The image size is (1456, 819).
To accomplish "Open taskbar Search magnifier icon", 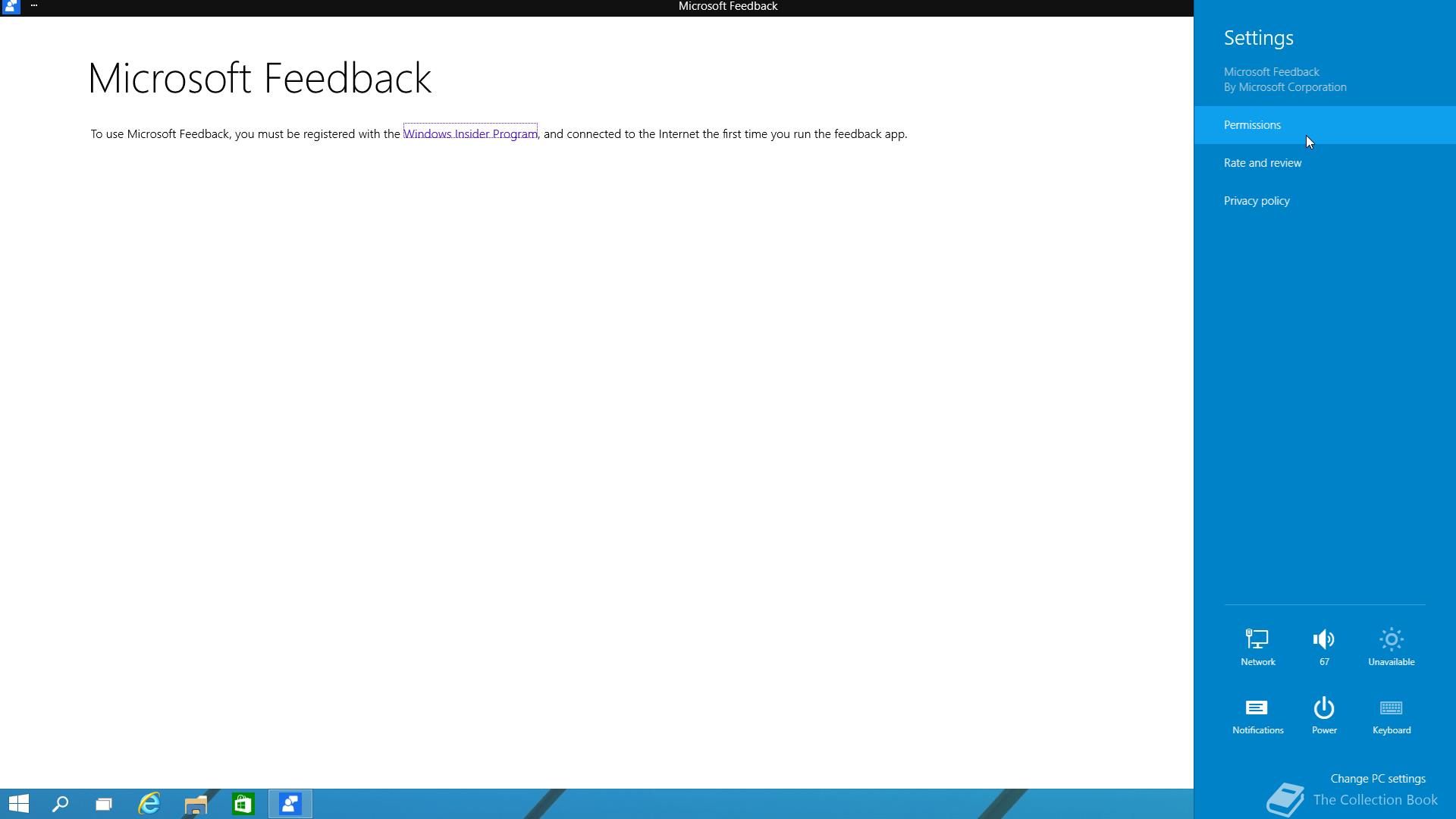I will pos(61,804).
